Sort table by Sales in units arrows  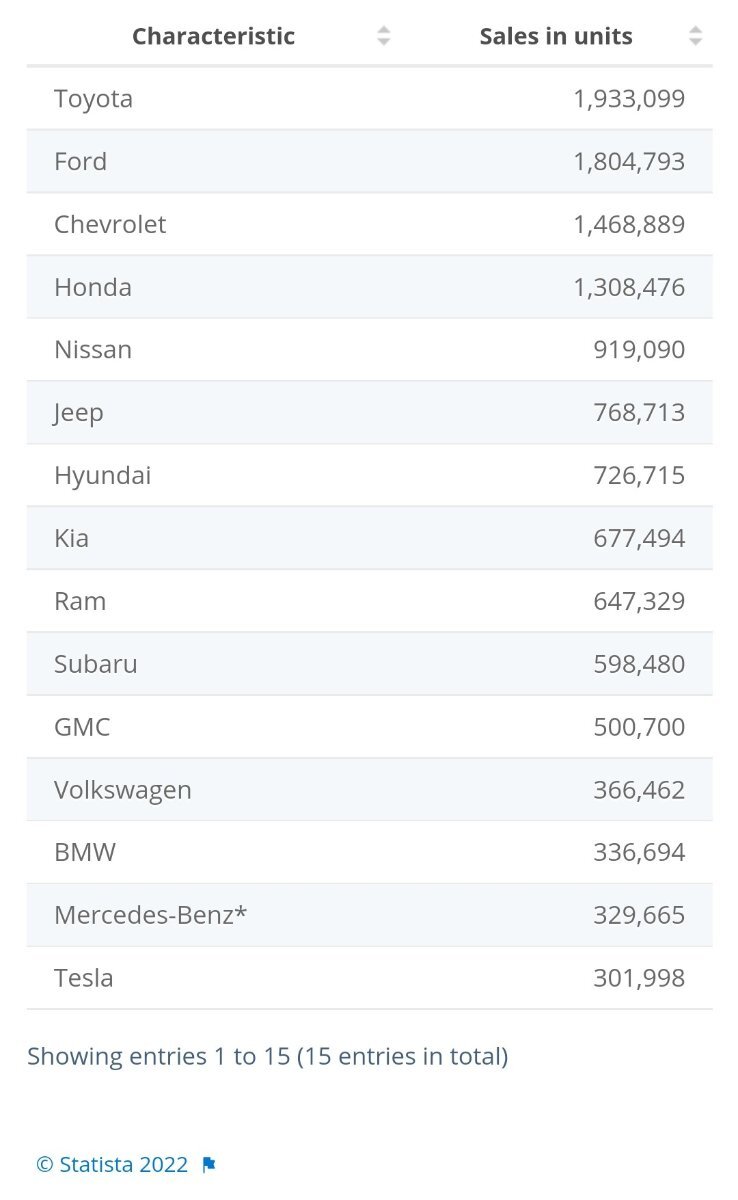[695, 37]
